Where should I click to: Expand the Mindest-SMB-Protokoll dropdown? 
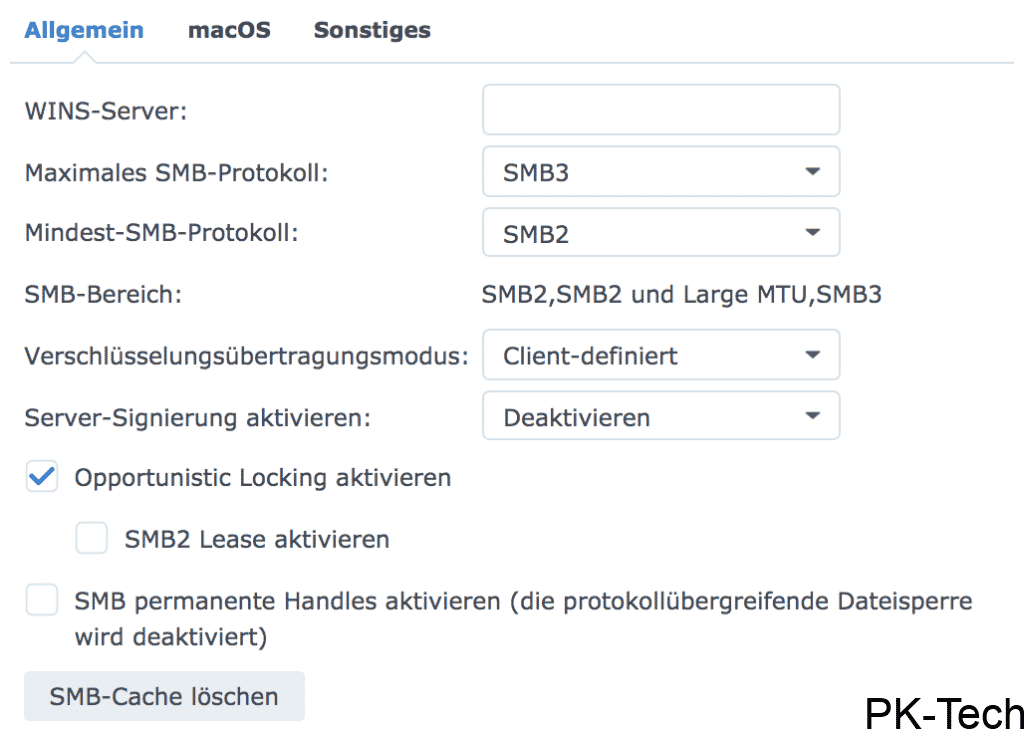pos(660,233)
